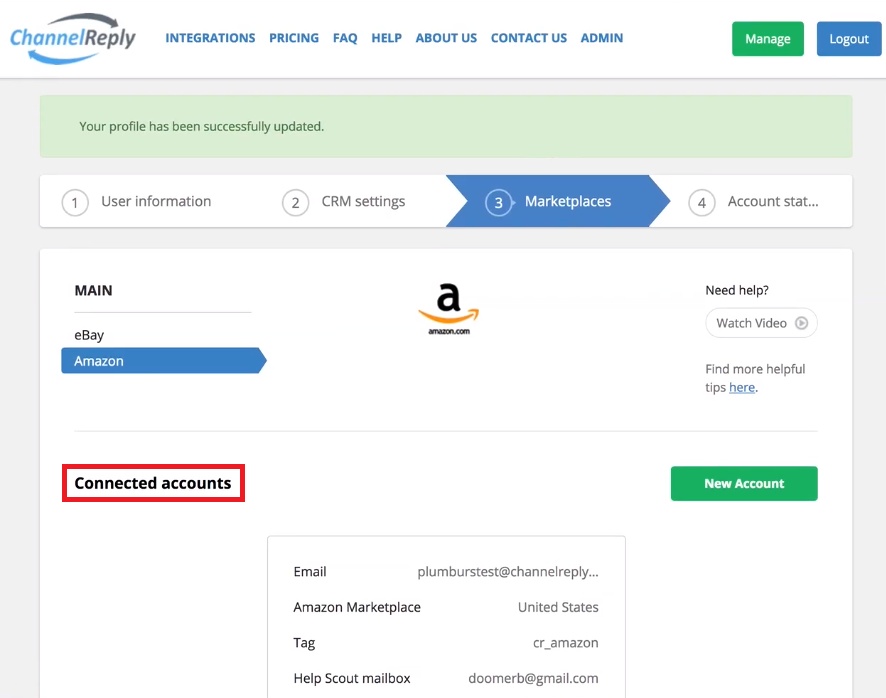The width and height of the screenshot is (886, 698).
Task: Go to the FAQ page
Action: (345, 38)
